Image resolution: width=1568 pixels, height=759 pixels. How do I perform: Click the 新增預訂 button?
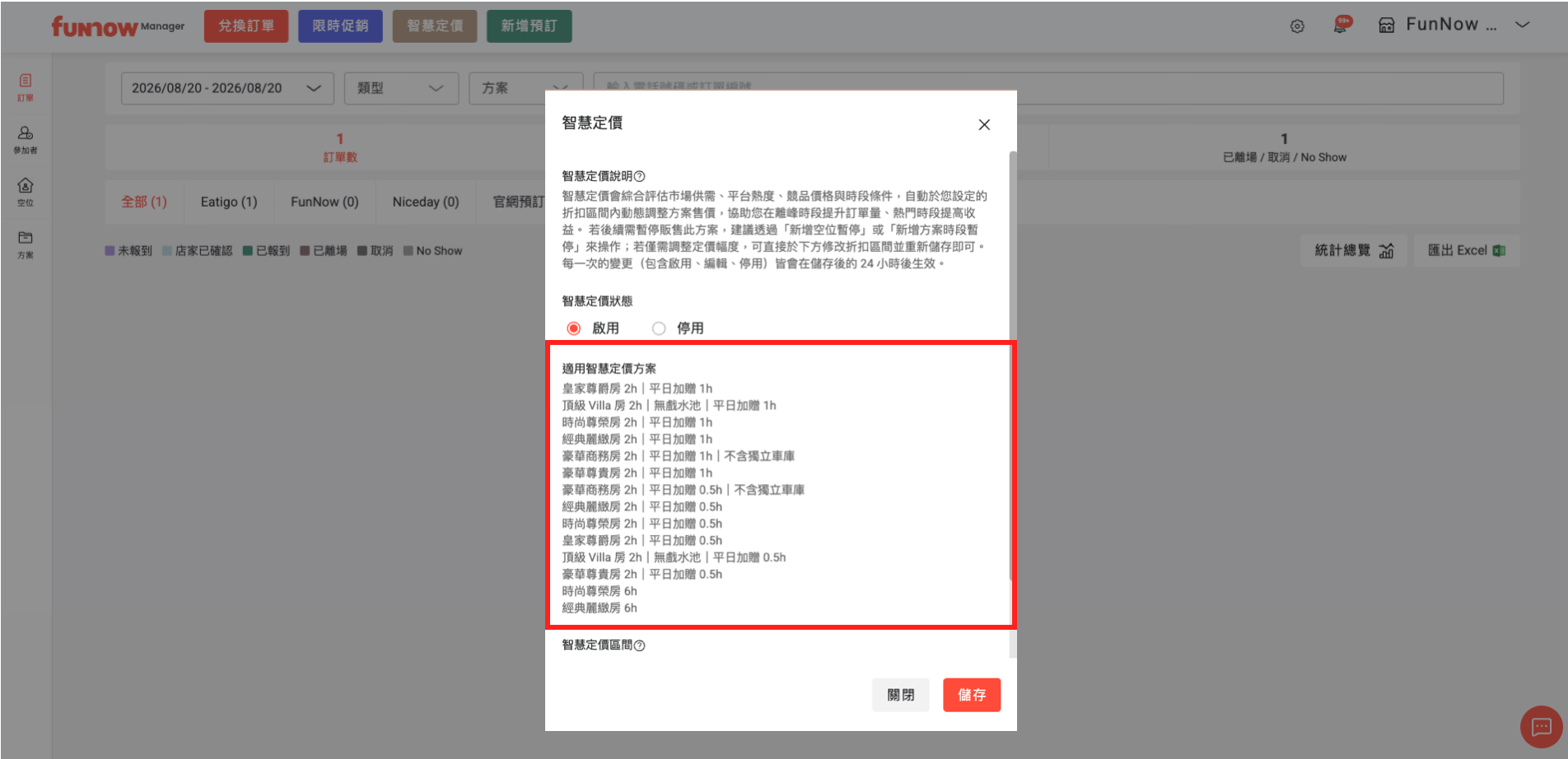pyautogui.click(x=529, y=26)
